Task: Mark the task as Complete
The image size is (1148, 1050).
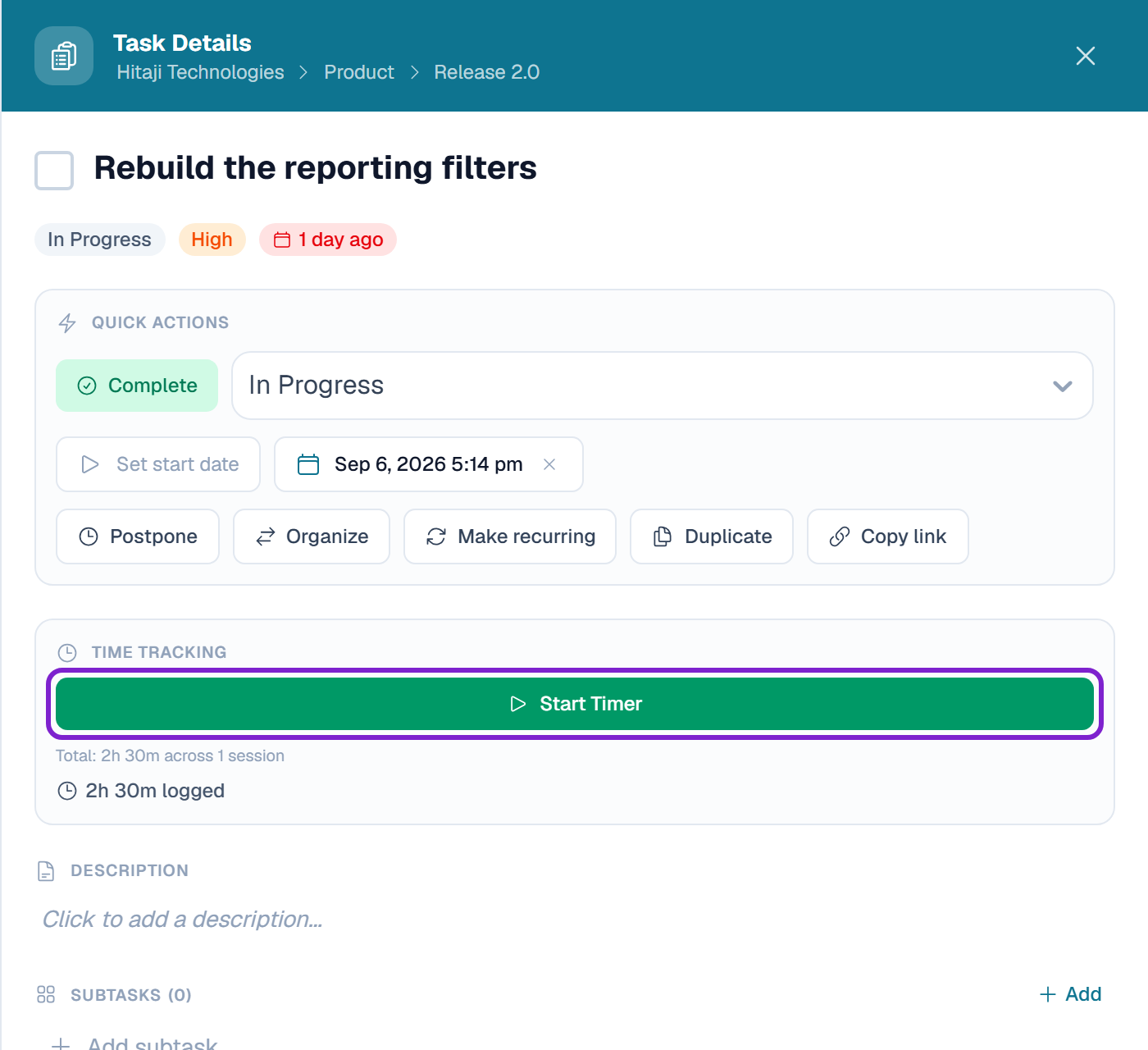Action: tap(137, 386)
